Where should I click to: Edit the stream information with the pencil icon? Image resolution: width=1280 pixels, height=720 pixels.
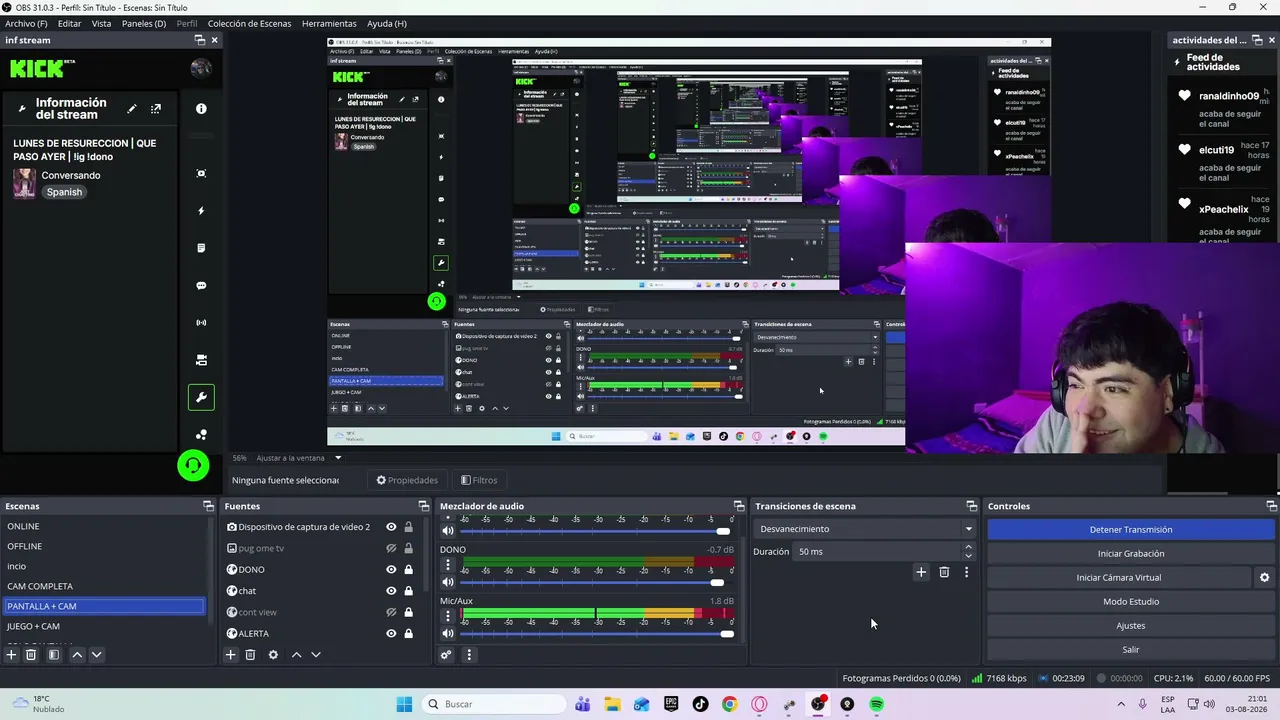132,109
